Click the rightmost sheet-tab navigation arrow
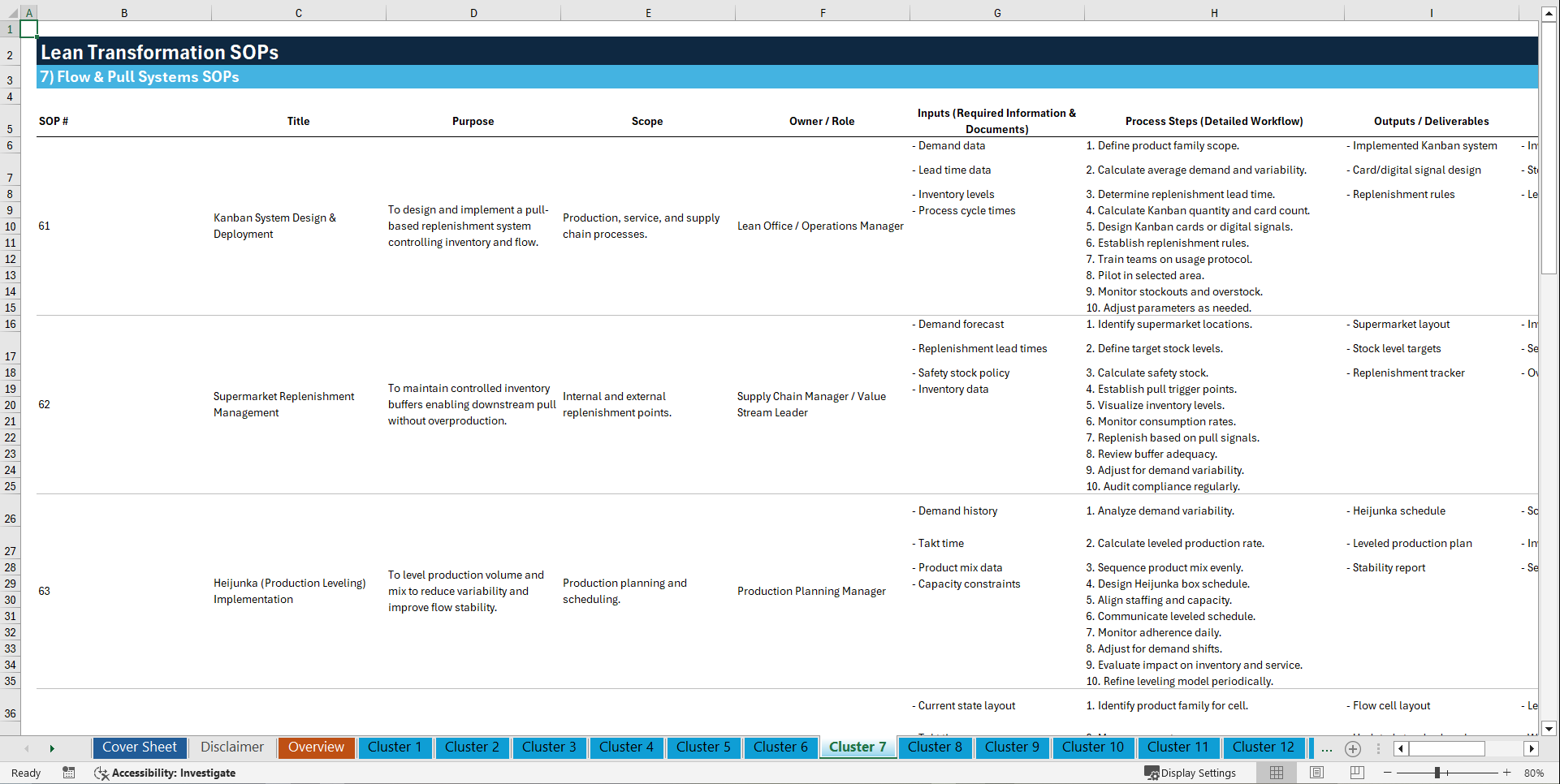The width and height of the screenshot is (1560, 784). [x=53, y=748]
